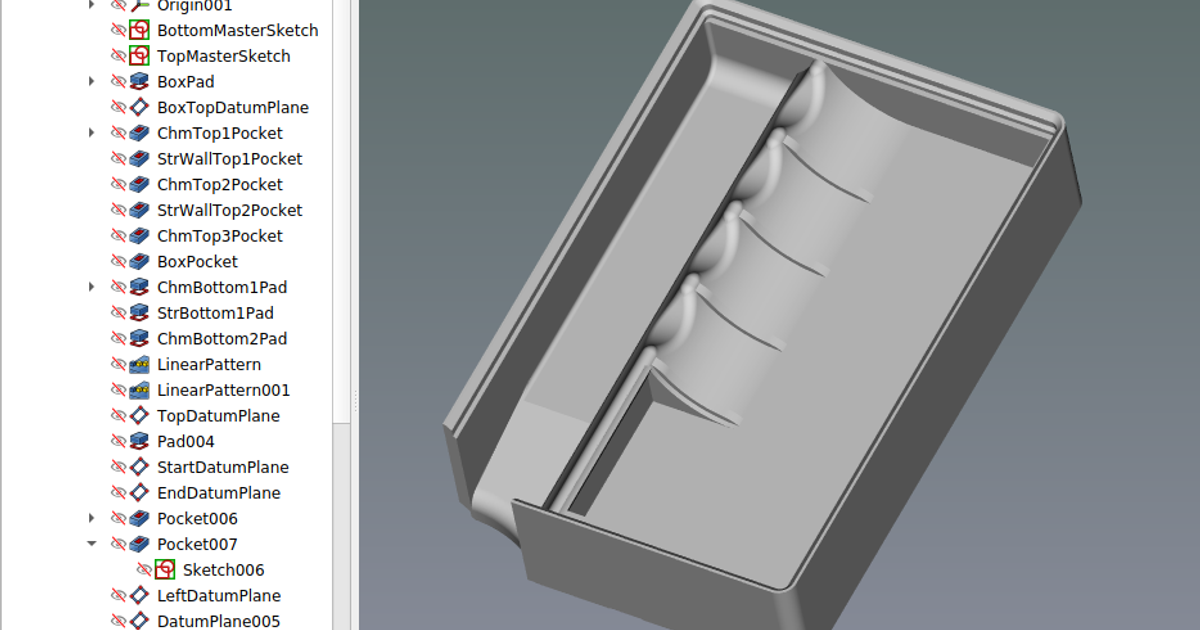Screen dimensions: 1200x630
Task: Select the pocket icon next to BoxPocket
Action: (137, 261)
